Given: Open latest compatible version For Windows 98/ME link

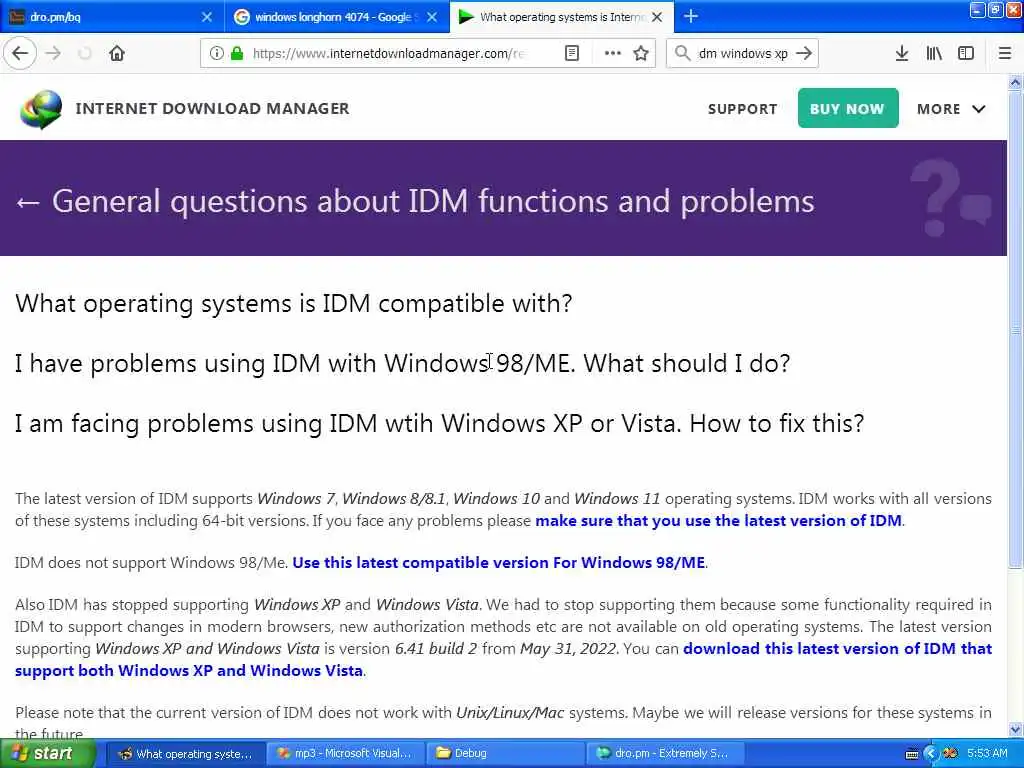Looking at the screenshot, I should pos(498,562).
